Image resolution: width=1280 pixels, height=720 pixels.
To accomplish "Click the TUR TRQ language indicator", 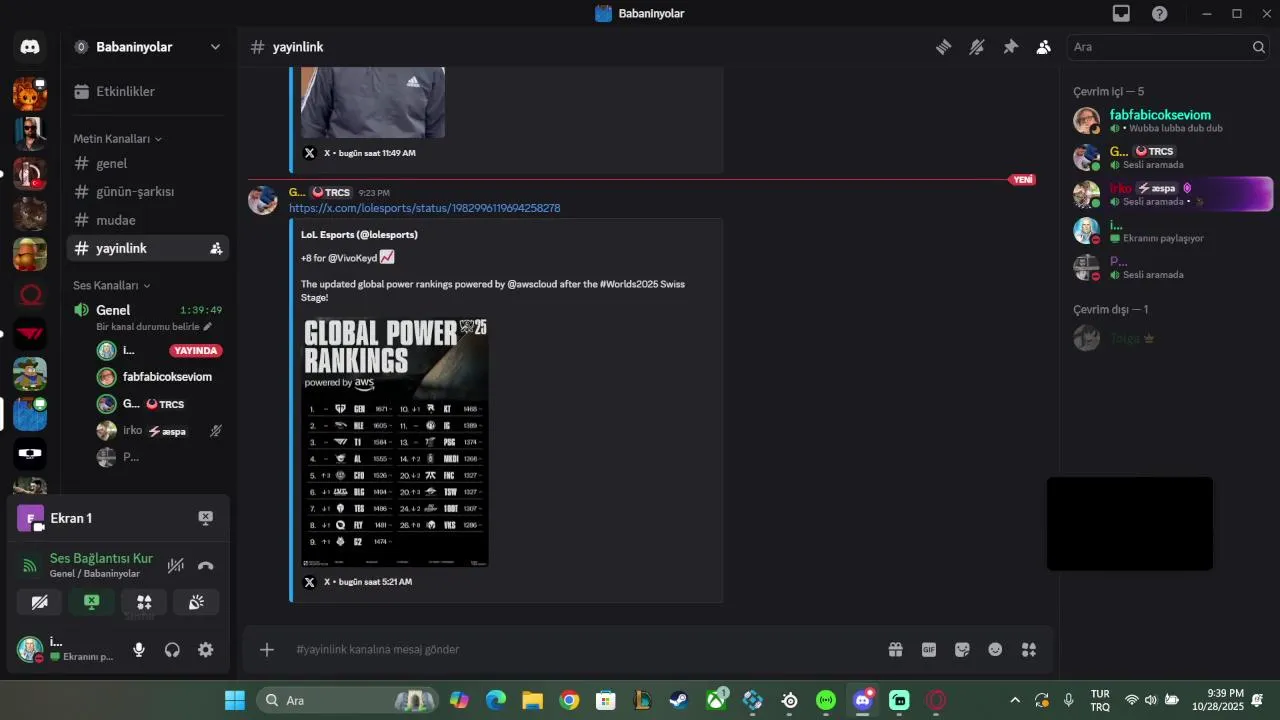I will [1100, 700].
